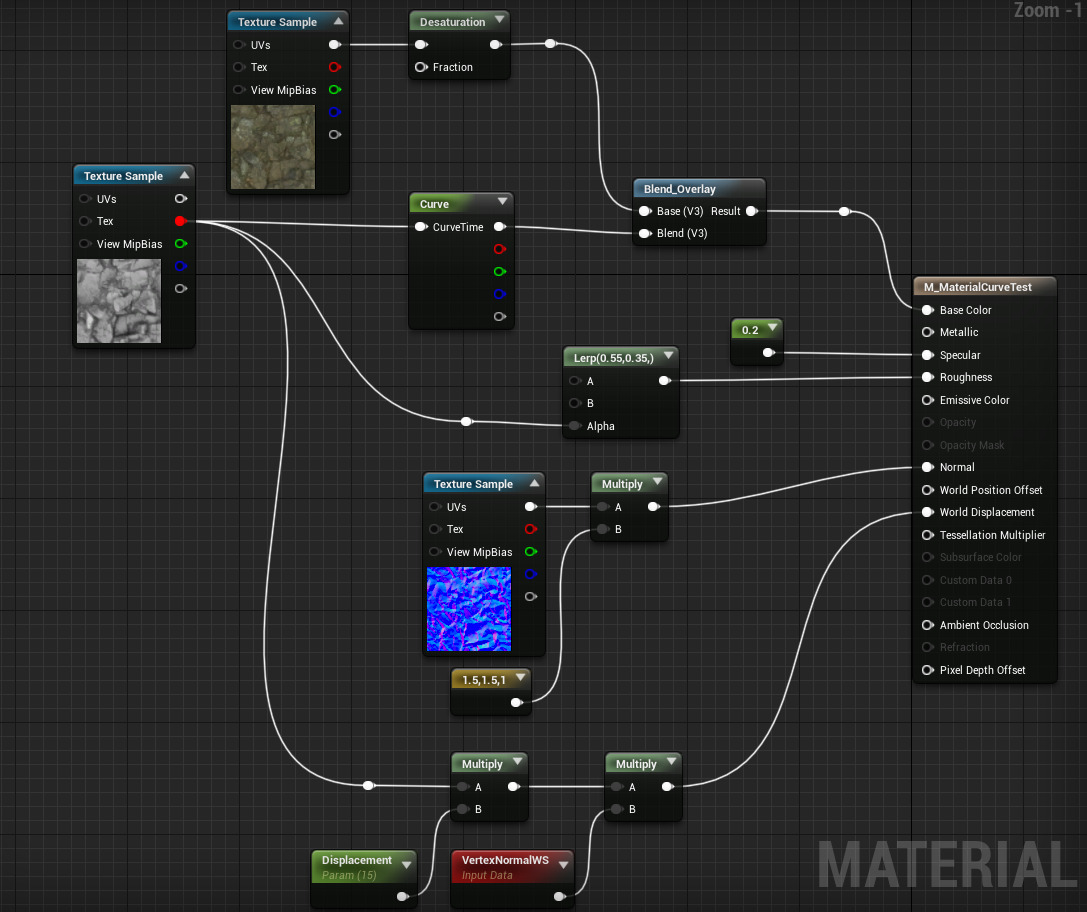Select the Metallic input pin
Screen dimensions: 1087x912
(928, 332)
